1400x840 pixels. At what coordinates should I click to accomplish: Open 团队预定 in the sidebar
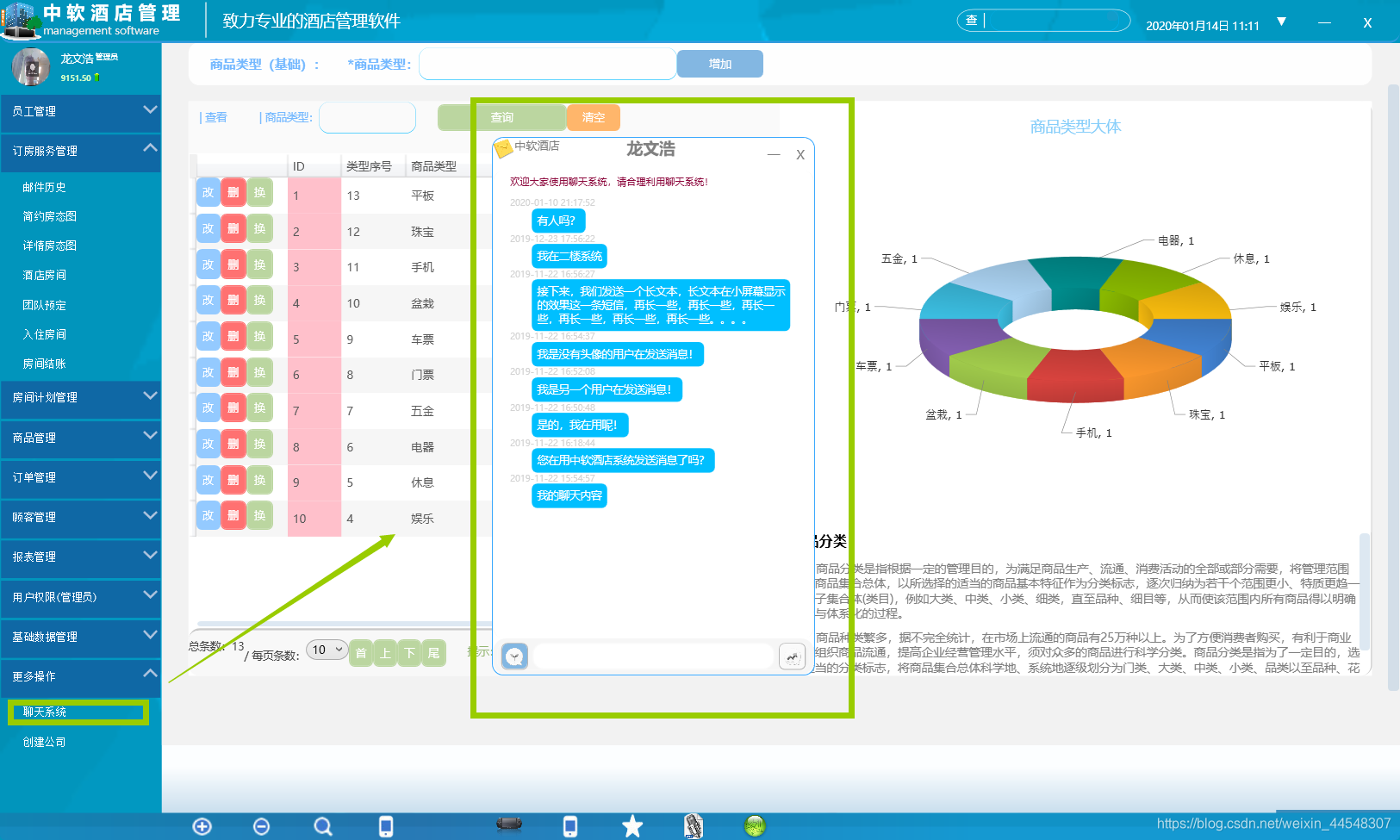point(45,305)
